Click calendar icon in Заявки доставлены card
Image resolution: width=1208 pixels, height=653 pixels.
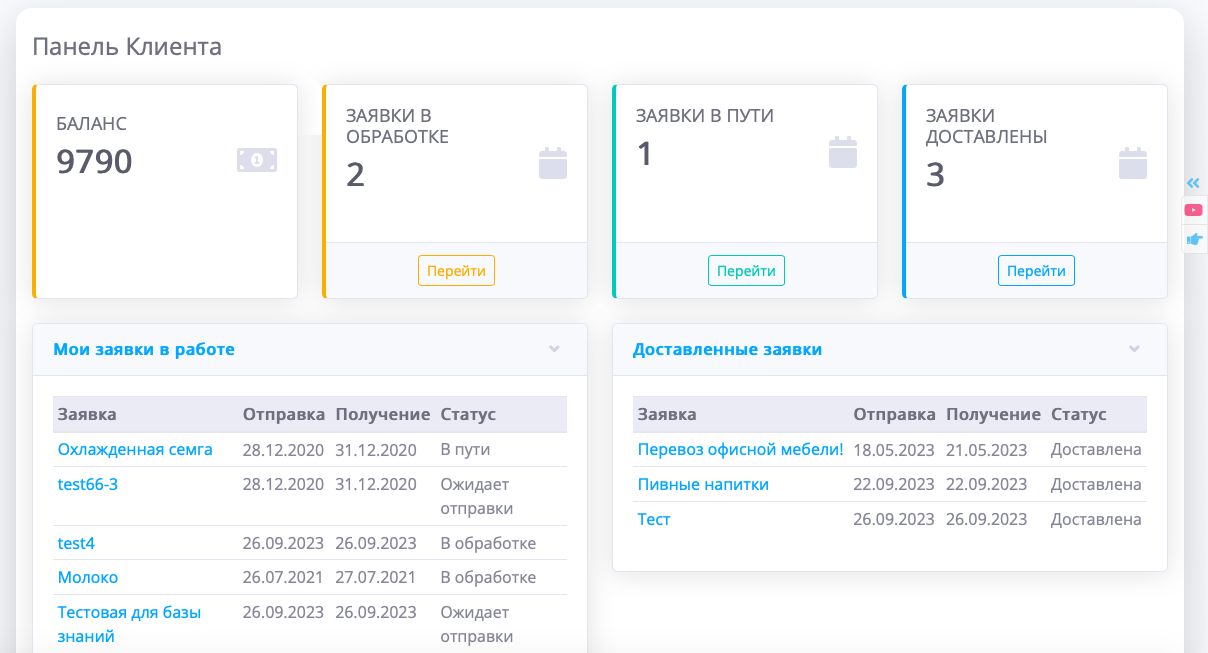(x=1133, y=163)
